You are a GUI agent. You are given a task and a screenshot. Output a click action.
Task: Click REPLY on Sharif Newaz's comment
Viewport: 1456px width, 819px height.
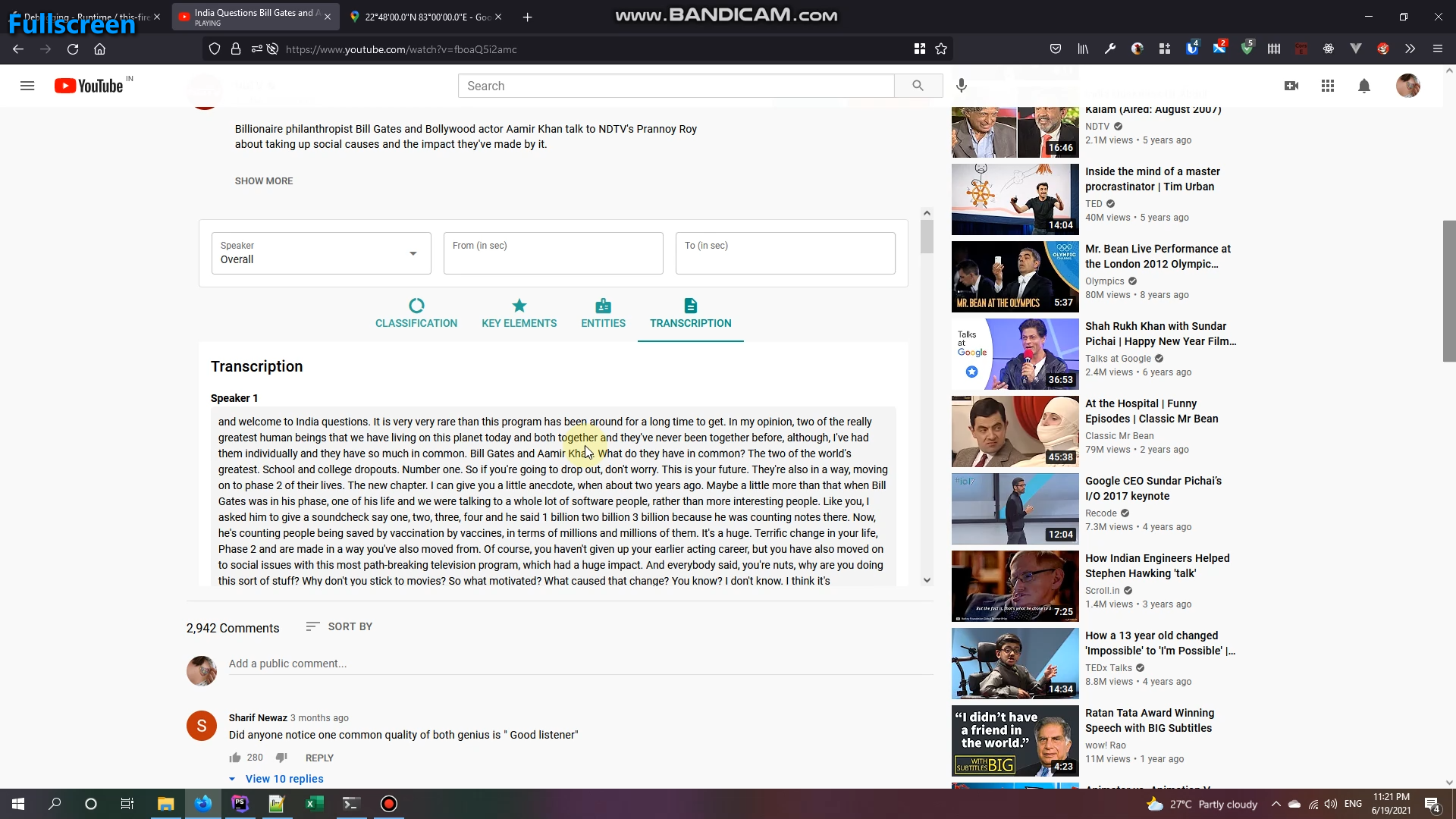pos(319,758)
